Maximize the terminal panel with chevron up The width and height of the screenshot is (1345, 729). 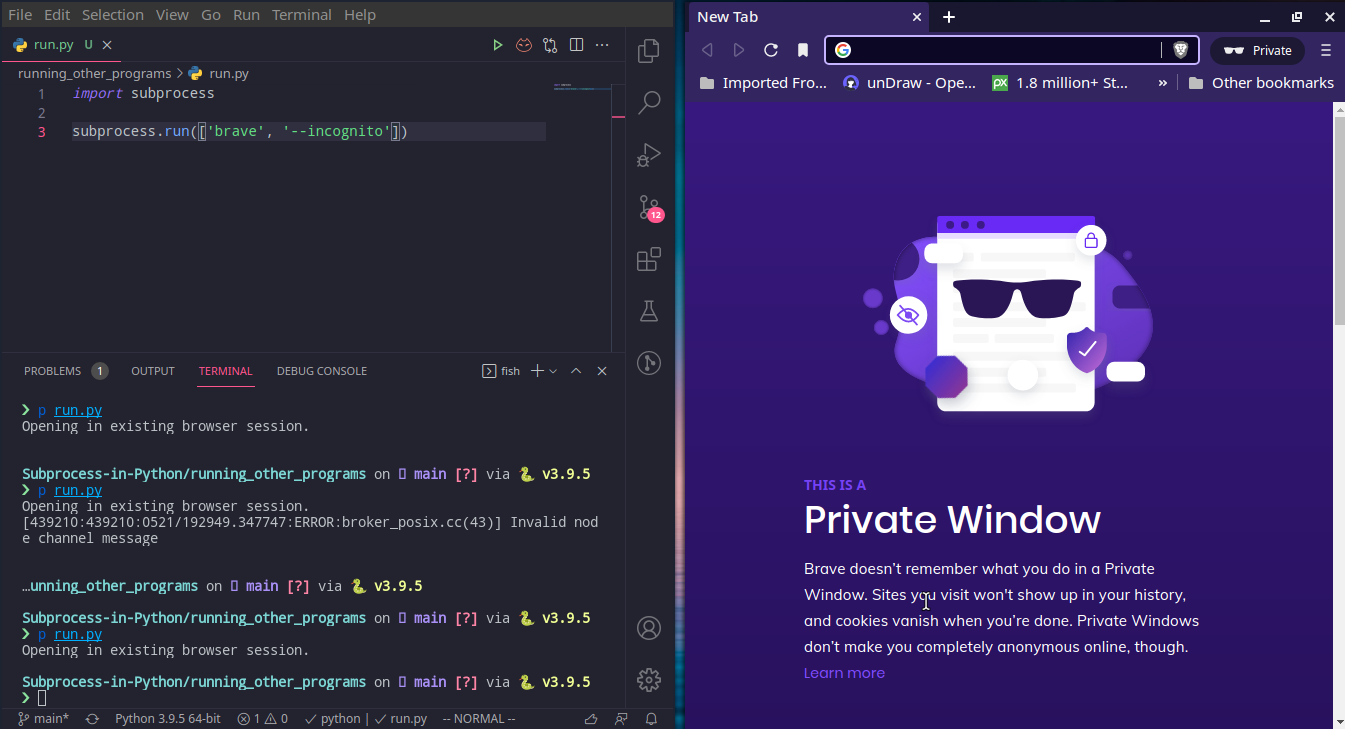[x=576, y=371]
